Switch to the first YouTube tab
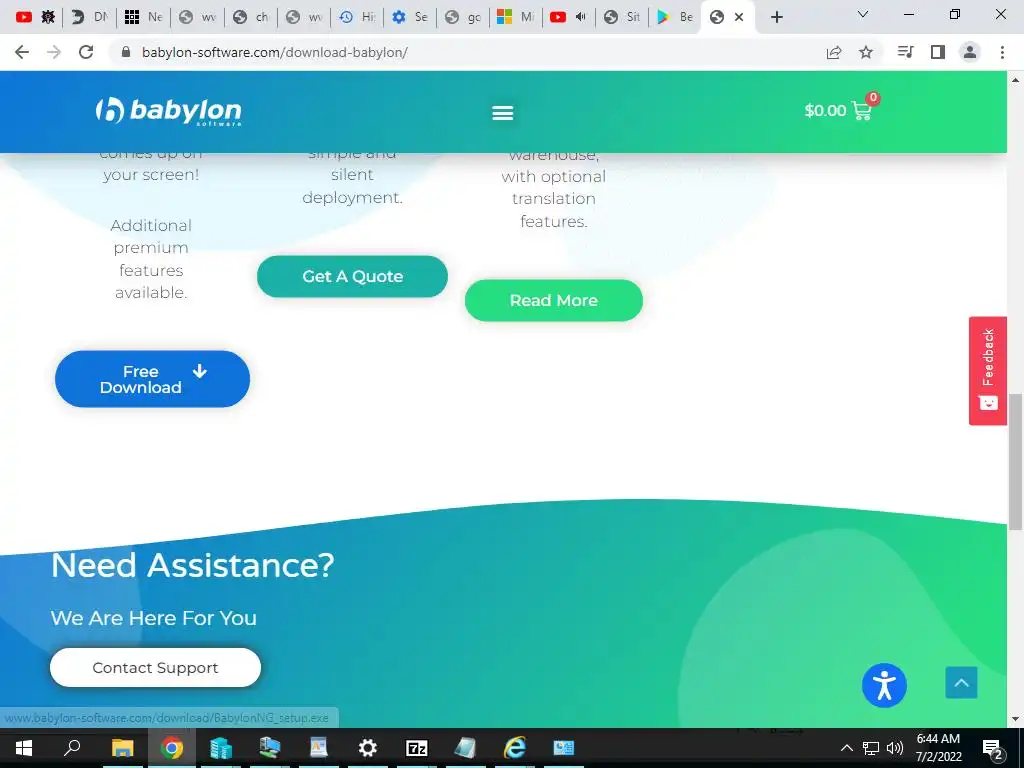The width and height of the screenshot is (1024, 768). click(x=24, y=17)
